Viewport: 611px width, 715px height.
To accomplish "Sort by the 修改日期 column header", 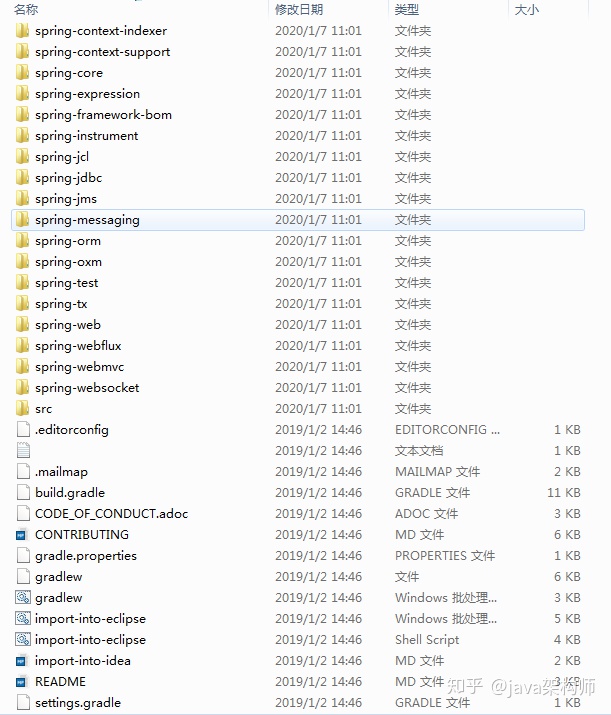I will pos(299,9).
